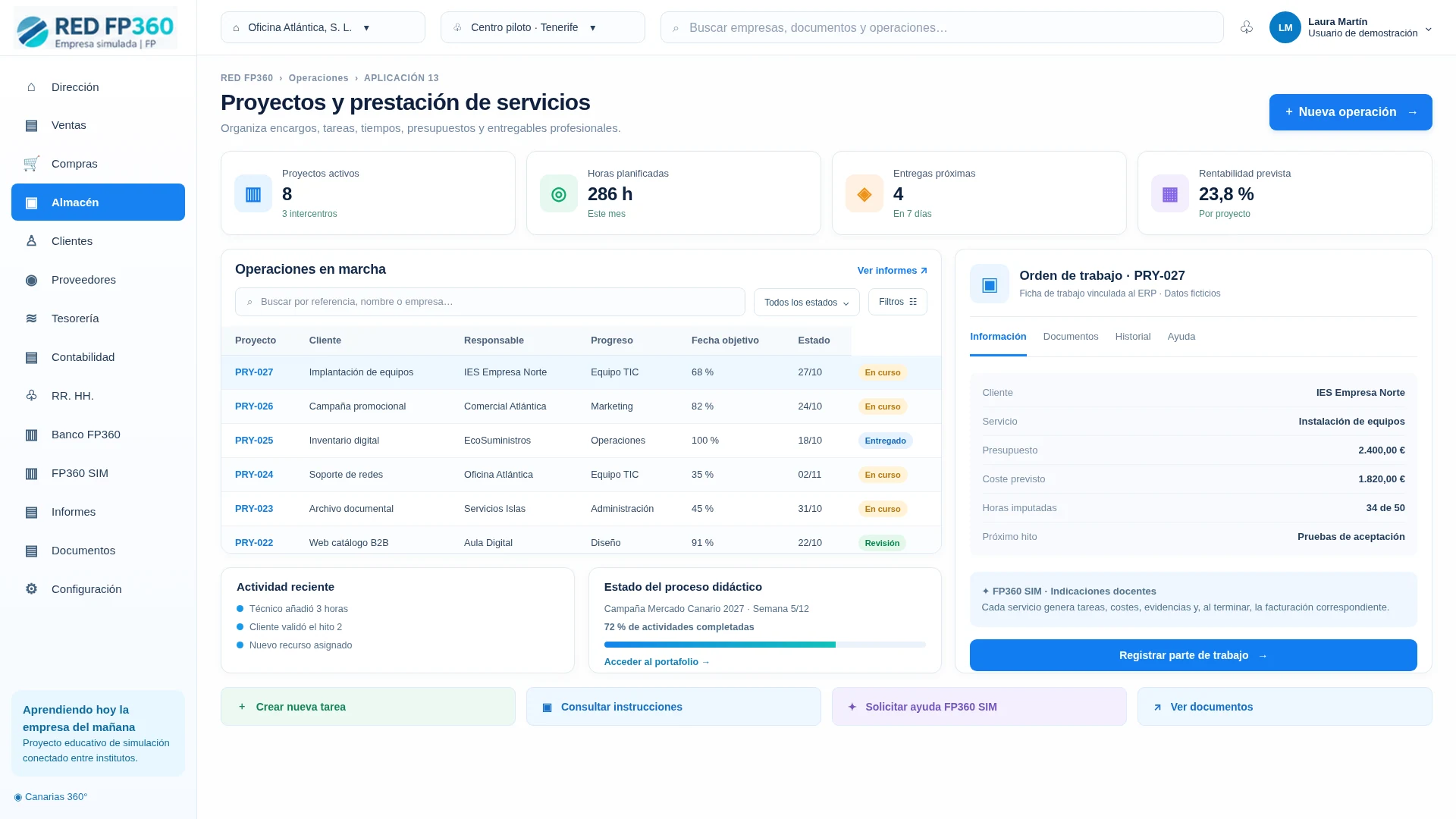The width and height of the screenshot is (1456, 819).
Task: Click the Entregado status badge of PRY-025
Action: [886, 441]
